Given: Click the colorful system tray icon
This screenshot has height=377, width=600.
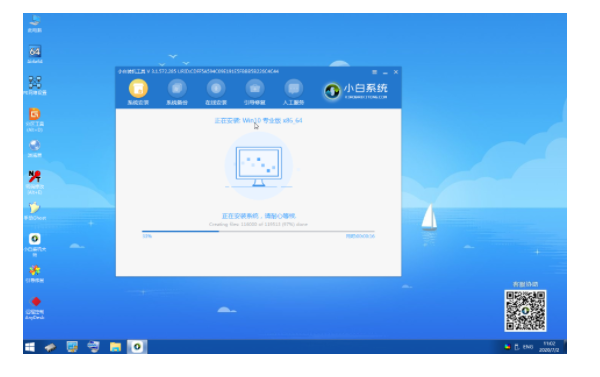Looking at the screenshot, I should click(x=507, y=347).
